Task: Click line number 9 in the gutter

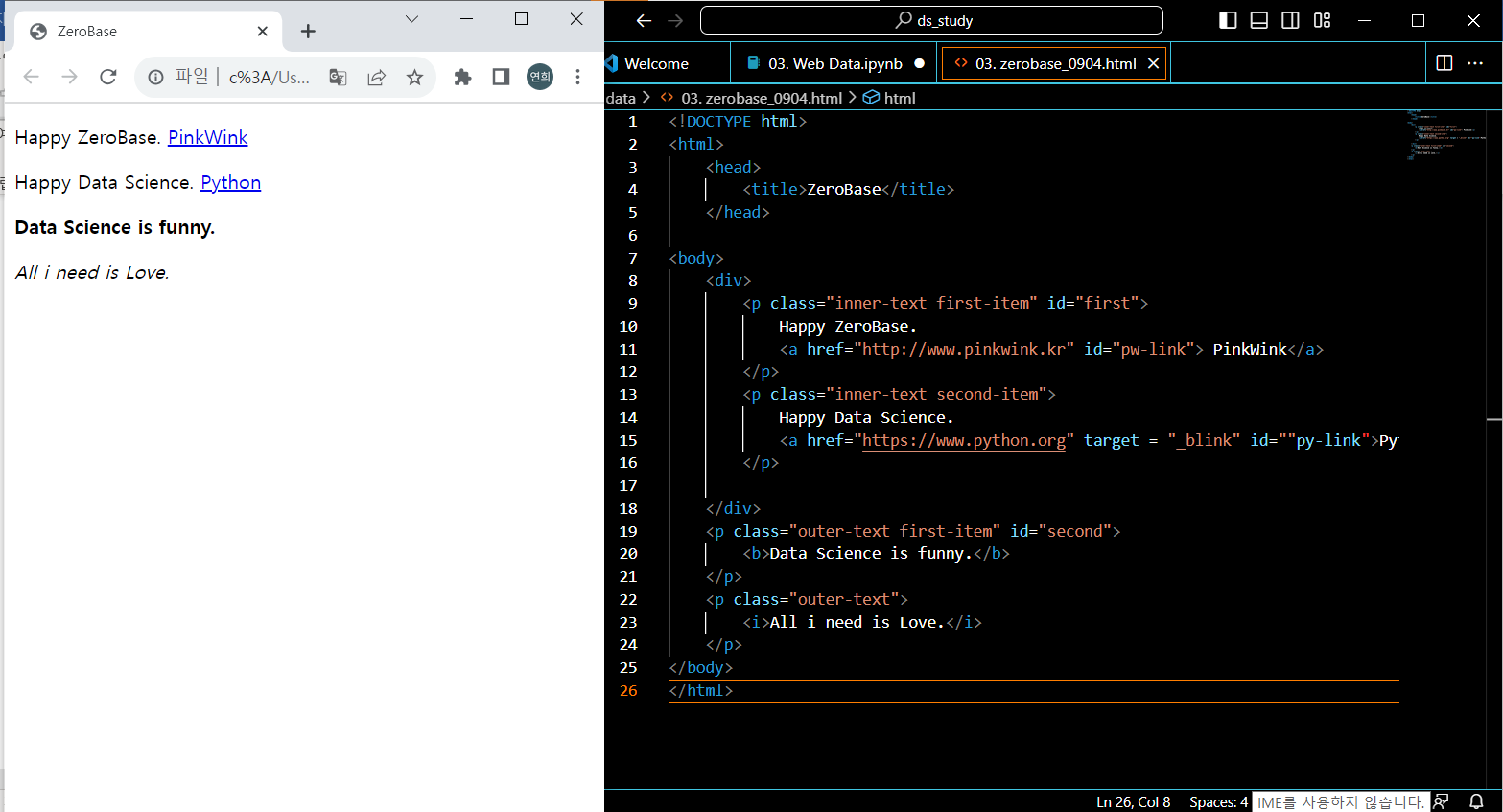Action: (x=632, y=303)
